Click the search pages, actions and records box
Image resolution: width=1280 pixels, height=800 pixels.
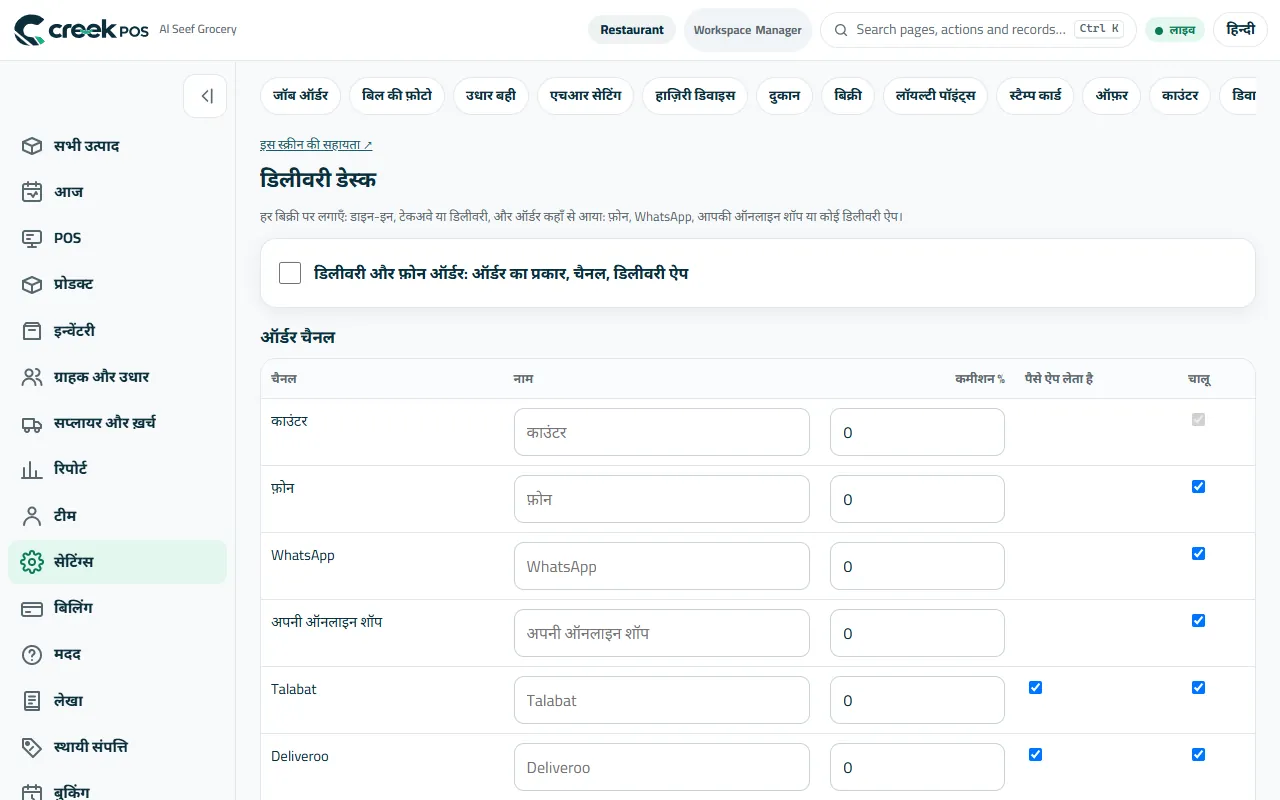coord(978,30)
